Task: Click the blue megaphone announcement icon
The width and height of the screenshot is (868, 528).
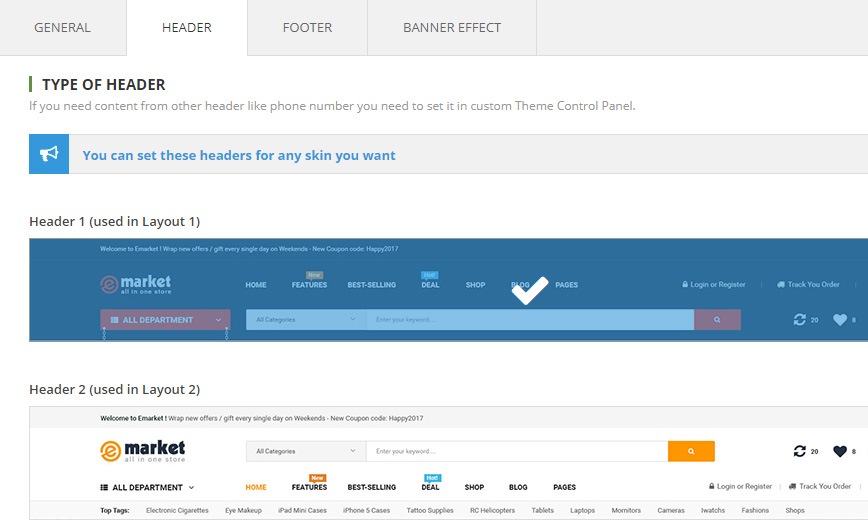Action: pyautogui.click(x=49, y=154)
